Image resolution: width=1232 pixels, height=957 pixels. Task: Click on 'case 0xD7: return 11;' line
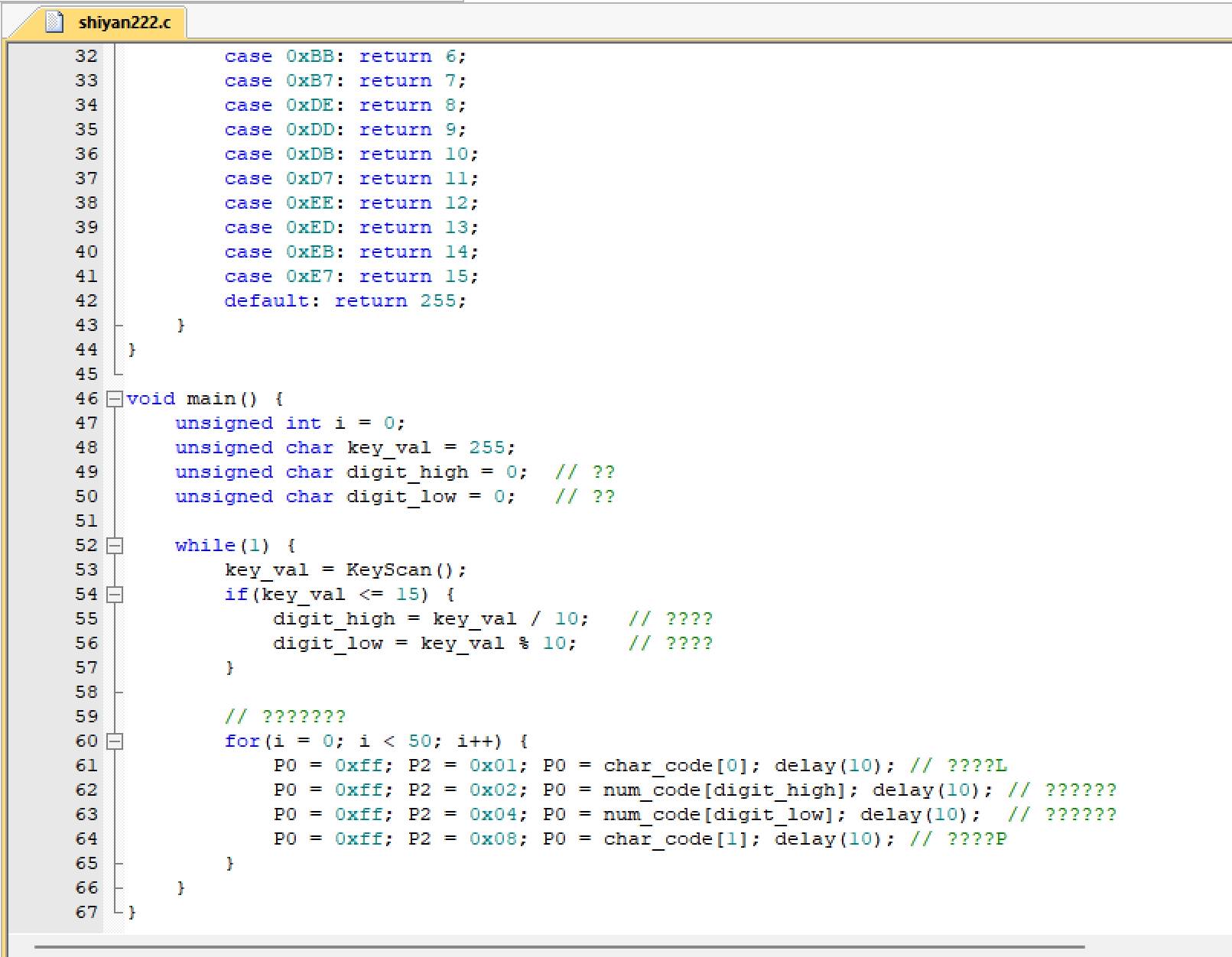(x=351, y=179)
